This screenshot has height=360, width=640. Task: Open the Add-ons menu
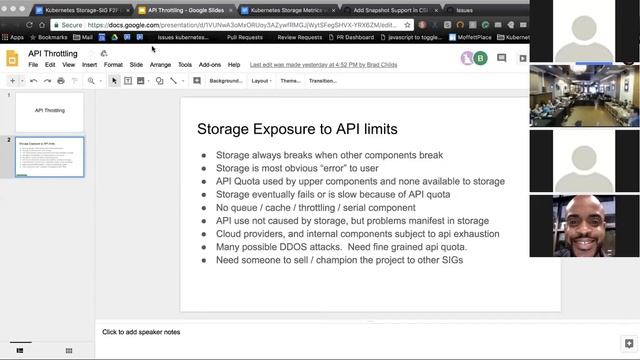(209, 64)
